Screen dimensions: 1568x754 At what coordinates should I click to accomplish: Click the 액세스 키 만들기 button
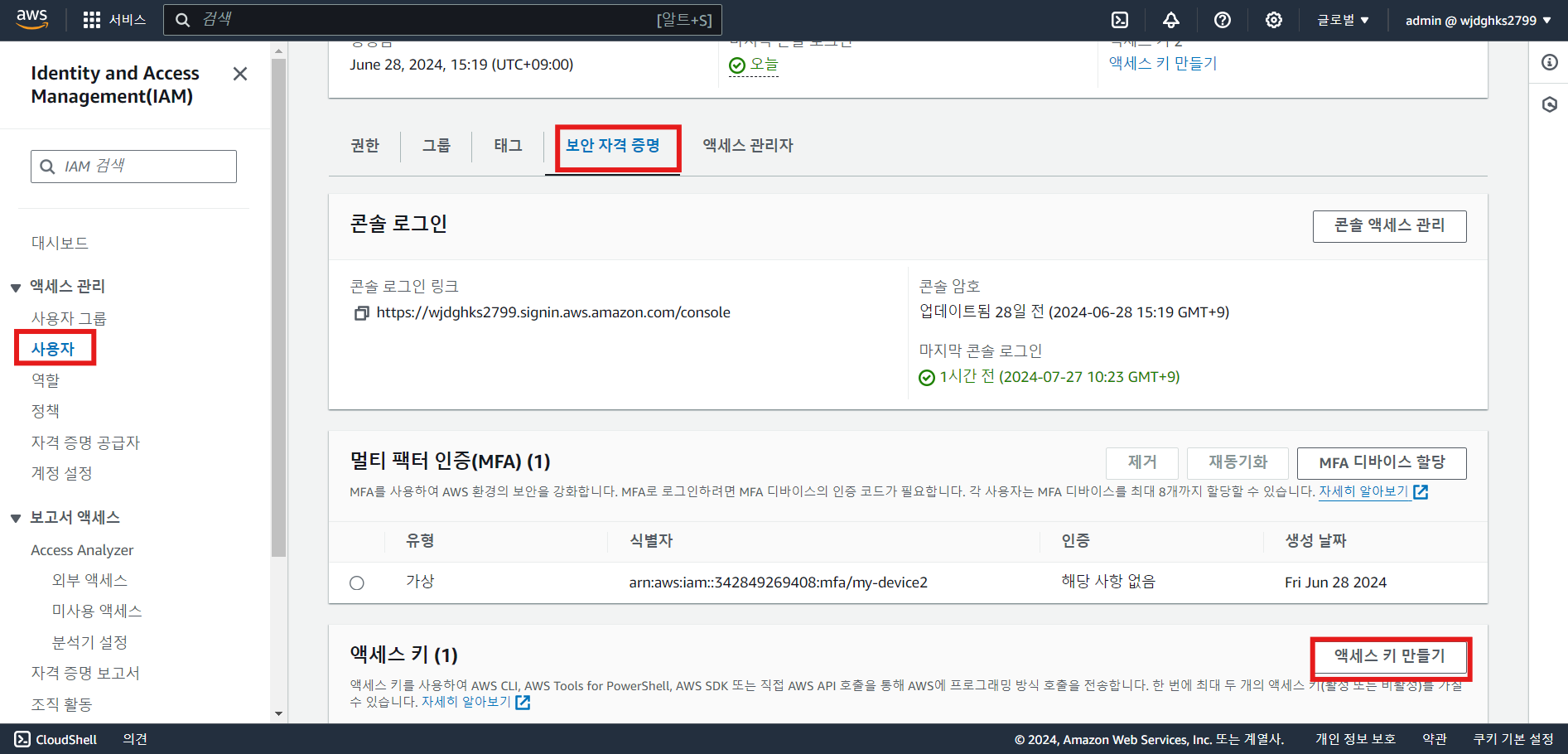1389,656
